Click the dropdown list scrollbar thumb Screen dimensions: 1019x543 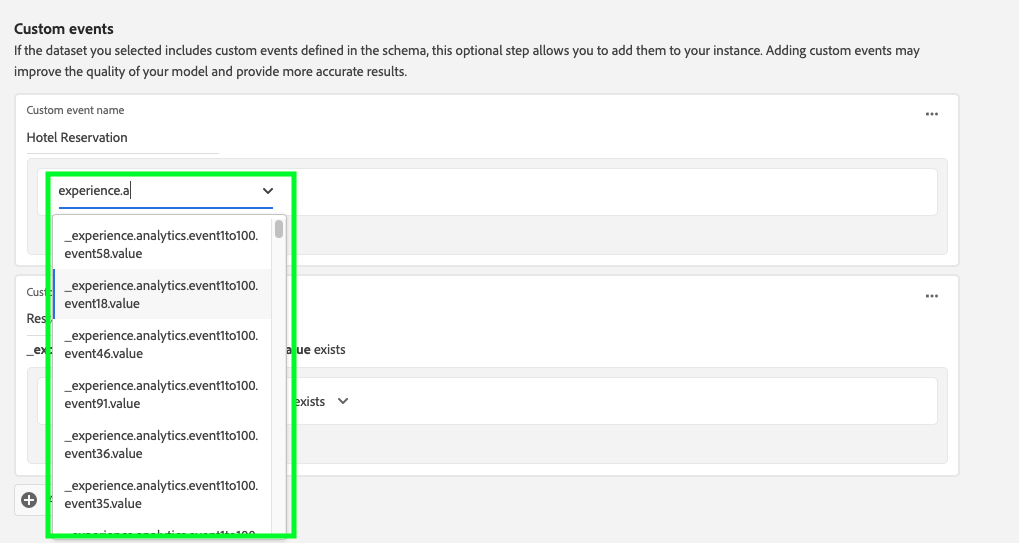click(x=279, y=229)
